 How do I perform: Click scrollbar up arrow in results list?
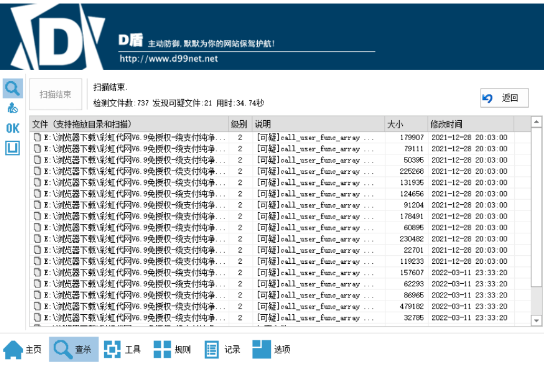coord(536,122)
